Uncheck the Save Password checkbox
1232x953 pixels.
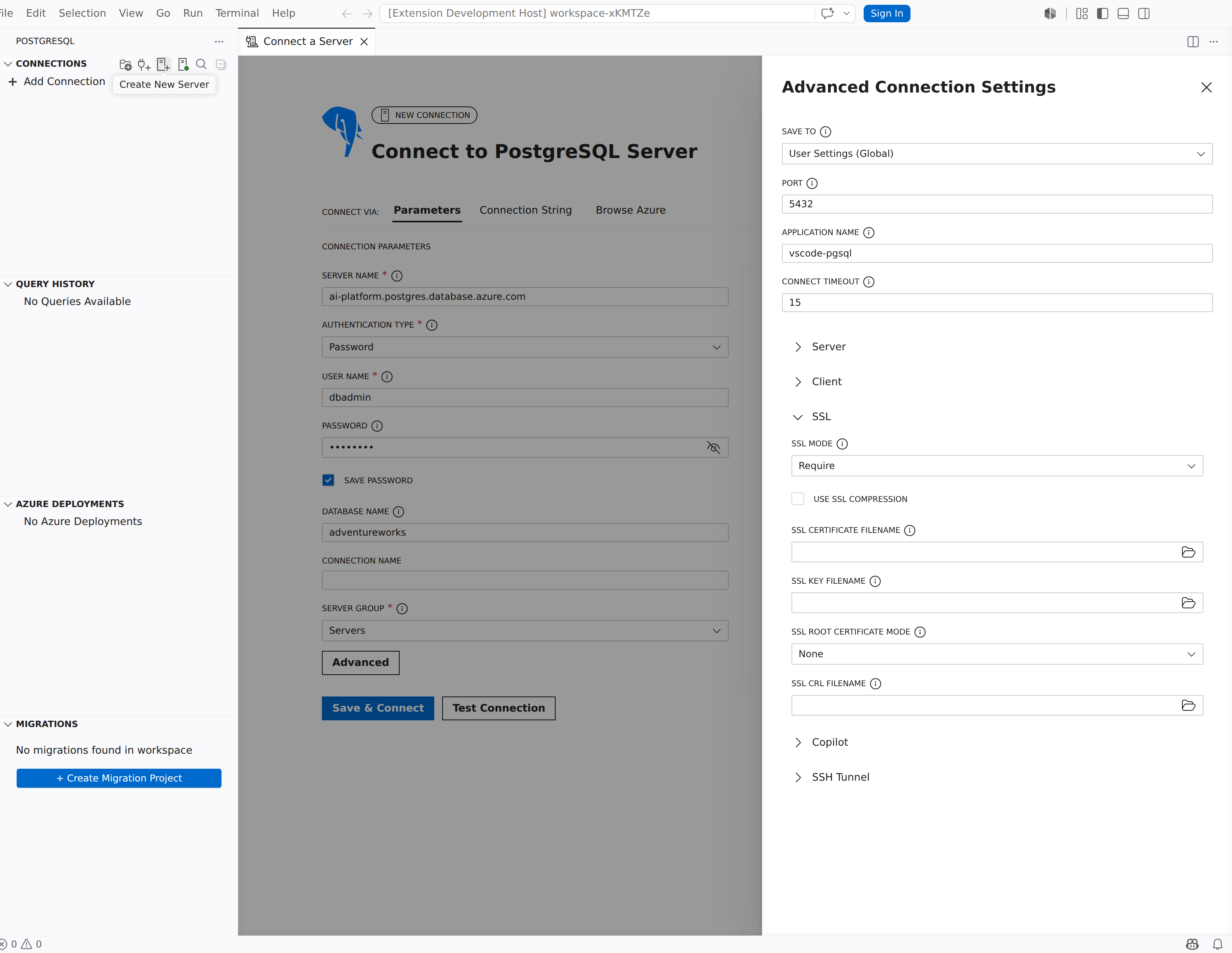pyautogui.click(x=328, y=480)
